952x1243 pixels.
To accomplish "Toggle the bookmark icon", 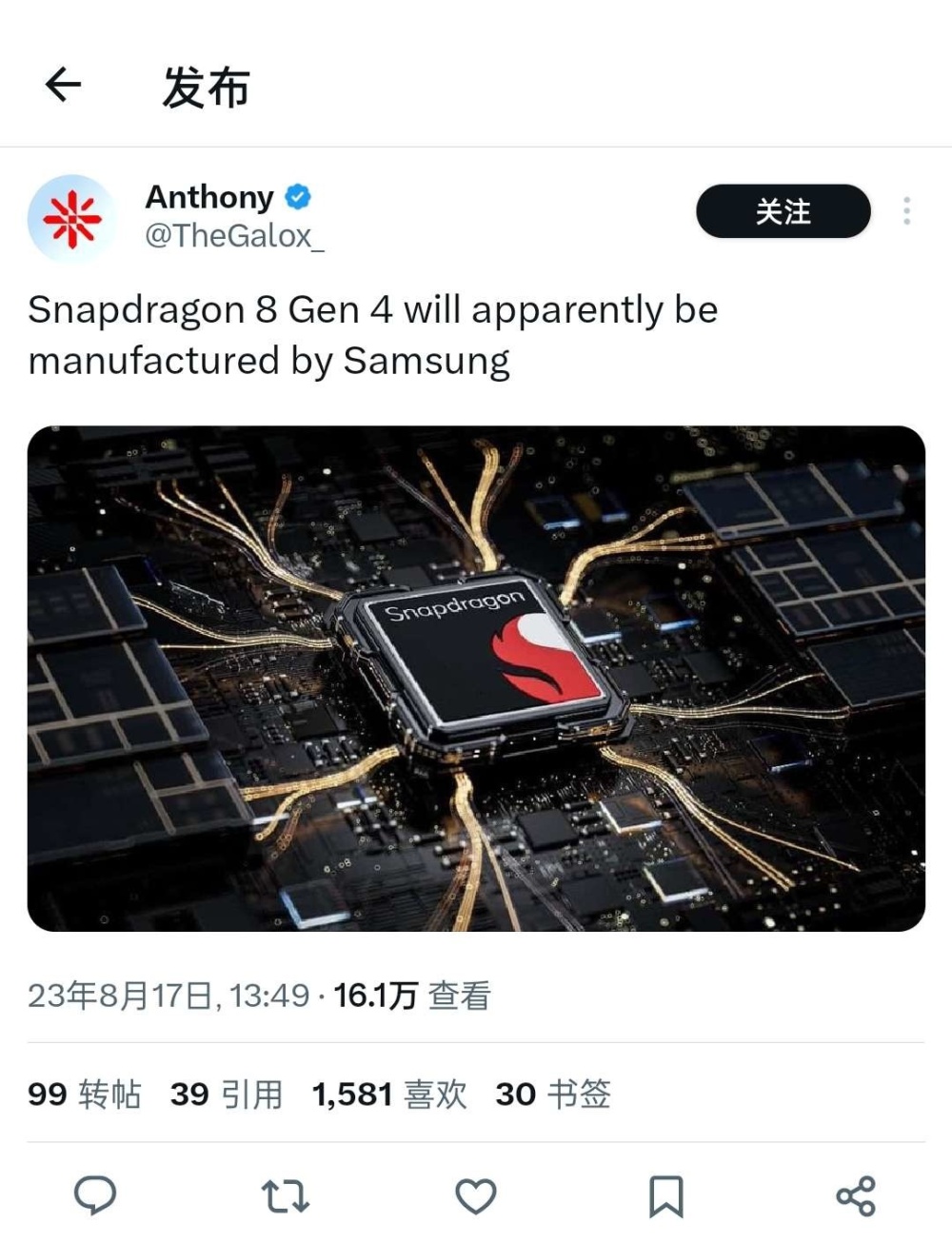I will (x=665, y=1196).
